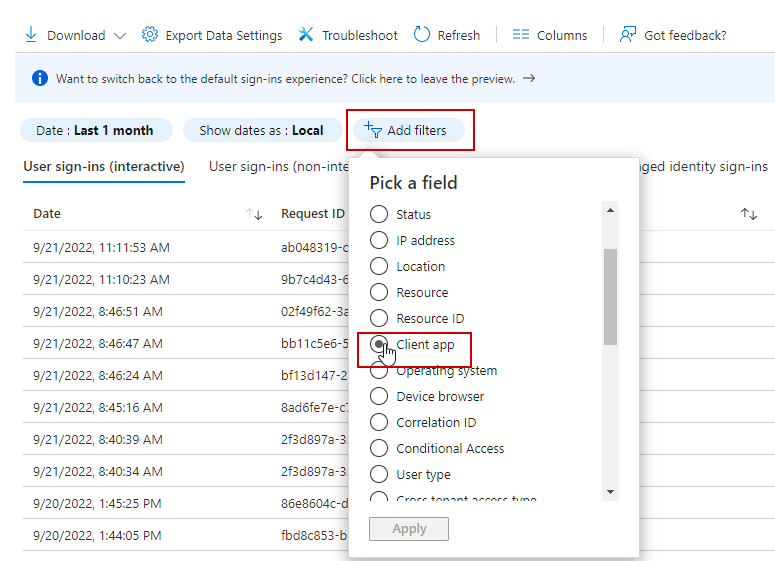This screenshot has width=775, height=561.
Task: Open User sign-ins (non-interactive) tab
Action: click(275, 167)
